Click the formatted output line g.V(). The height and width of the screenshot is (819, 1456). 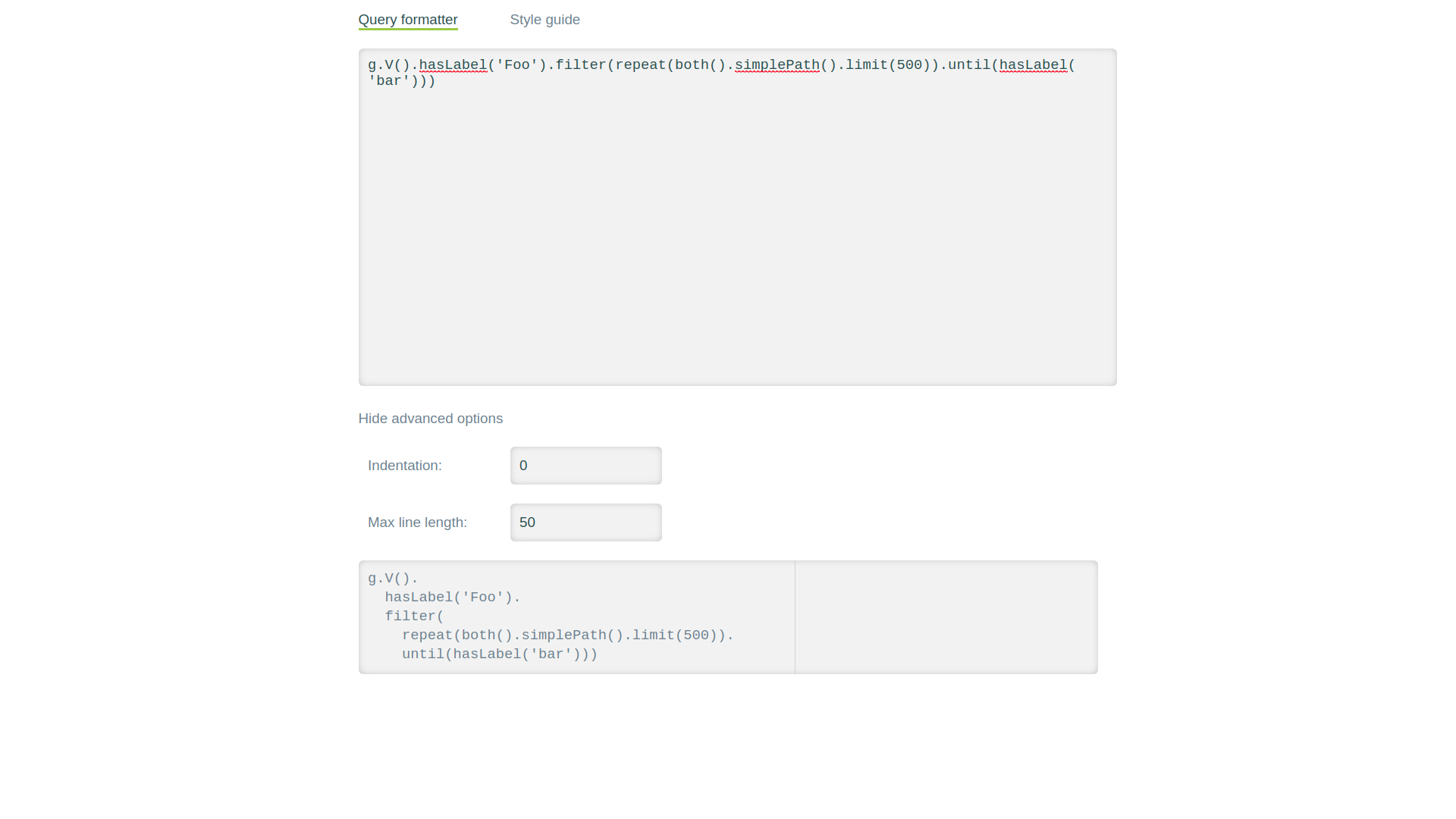point(393,579)
